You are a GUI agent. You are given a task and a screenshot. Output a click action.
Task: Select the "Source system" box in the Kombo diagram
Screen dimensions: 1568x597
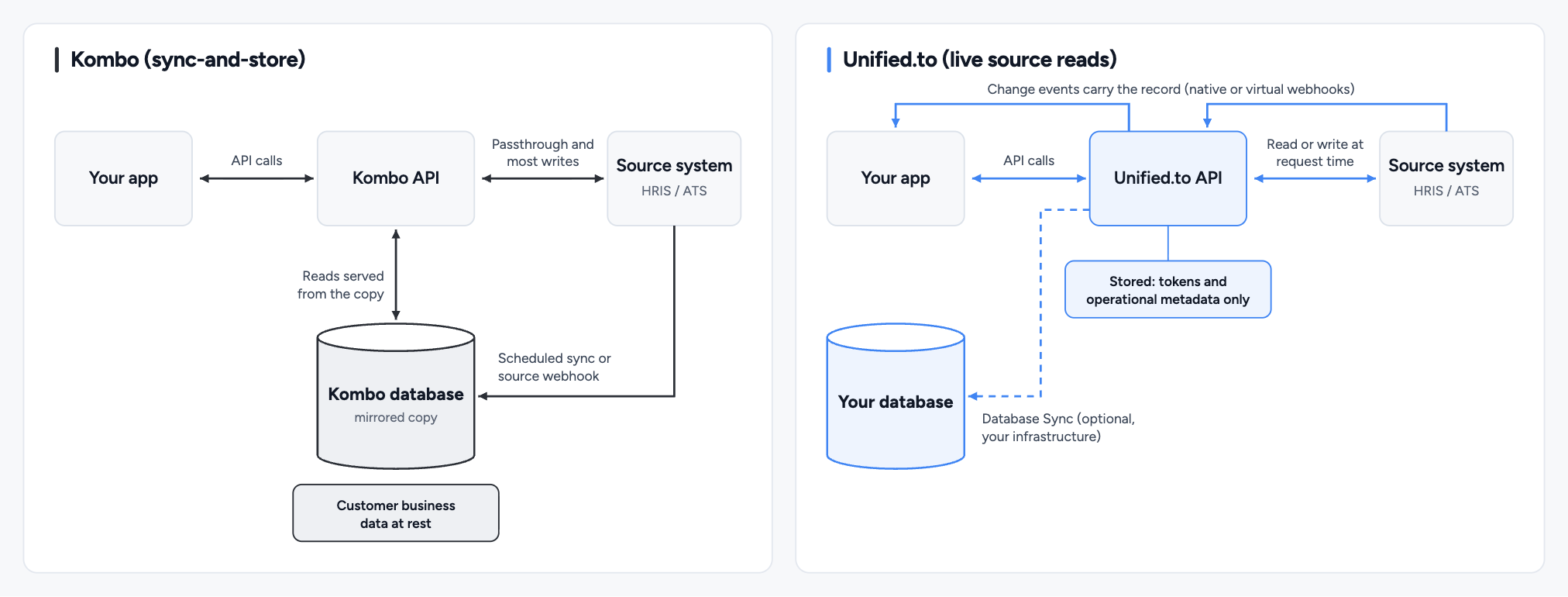tap(674, 178)
